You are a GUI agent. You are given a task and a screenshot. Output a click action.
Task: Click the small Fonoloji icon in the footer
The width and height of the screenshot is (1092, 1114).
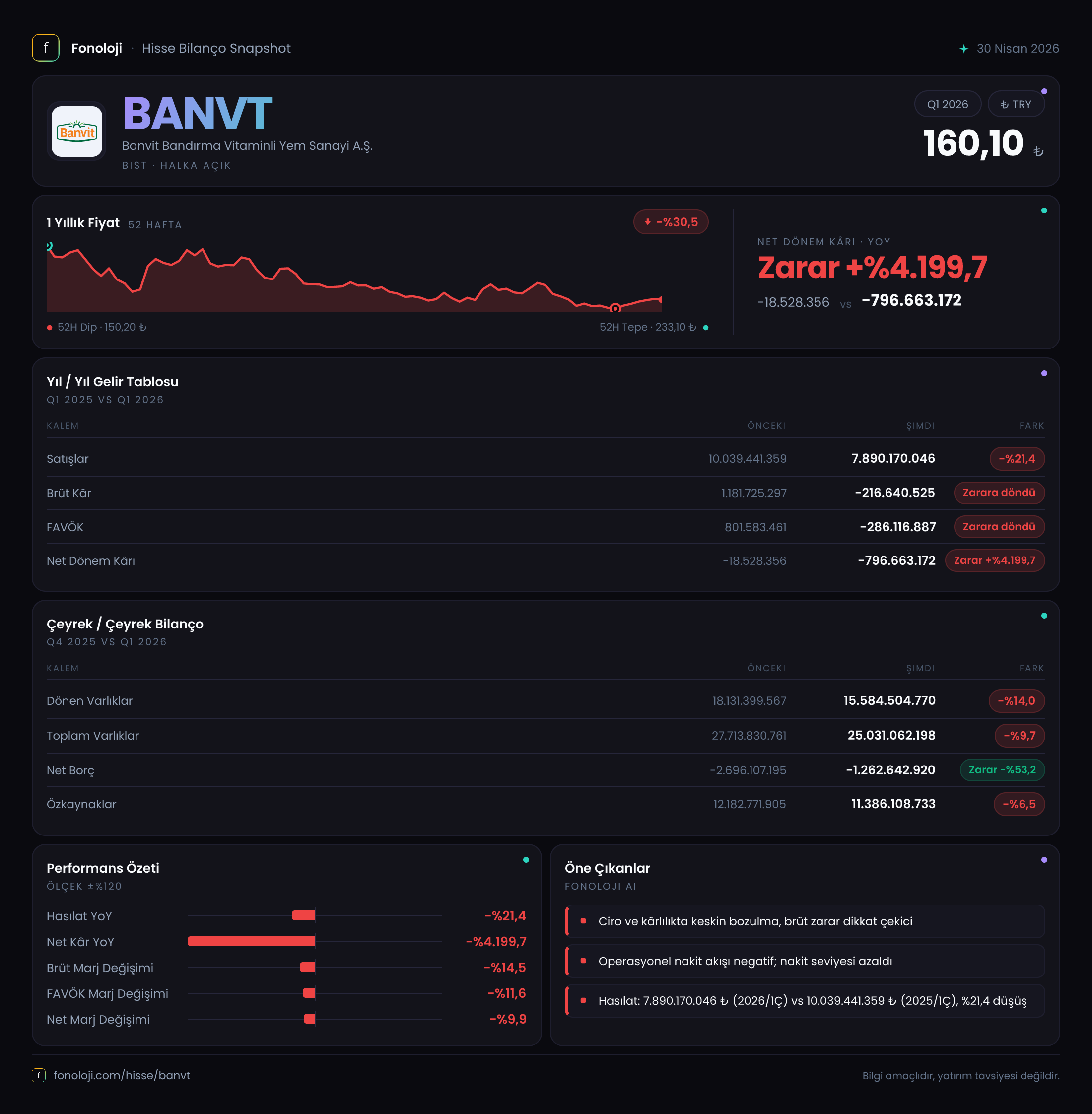click(38, 1075)
